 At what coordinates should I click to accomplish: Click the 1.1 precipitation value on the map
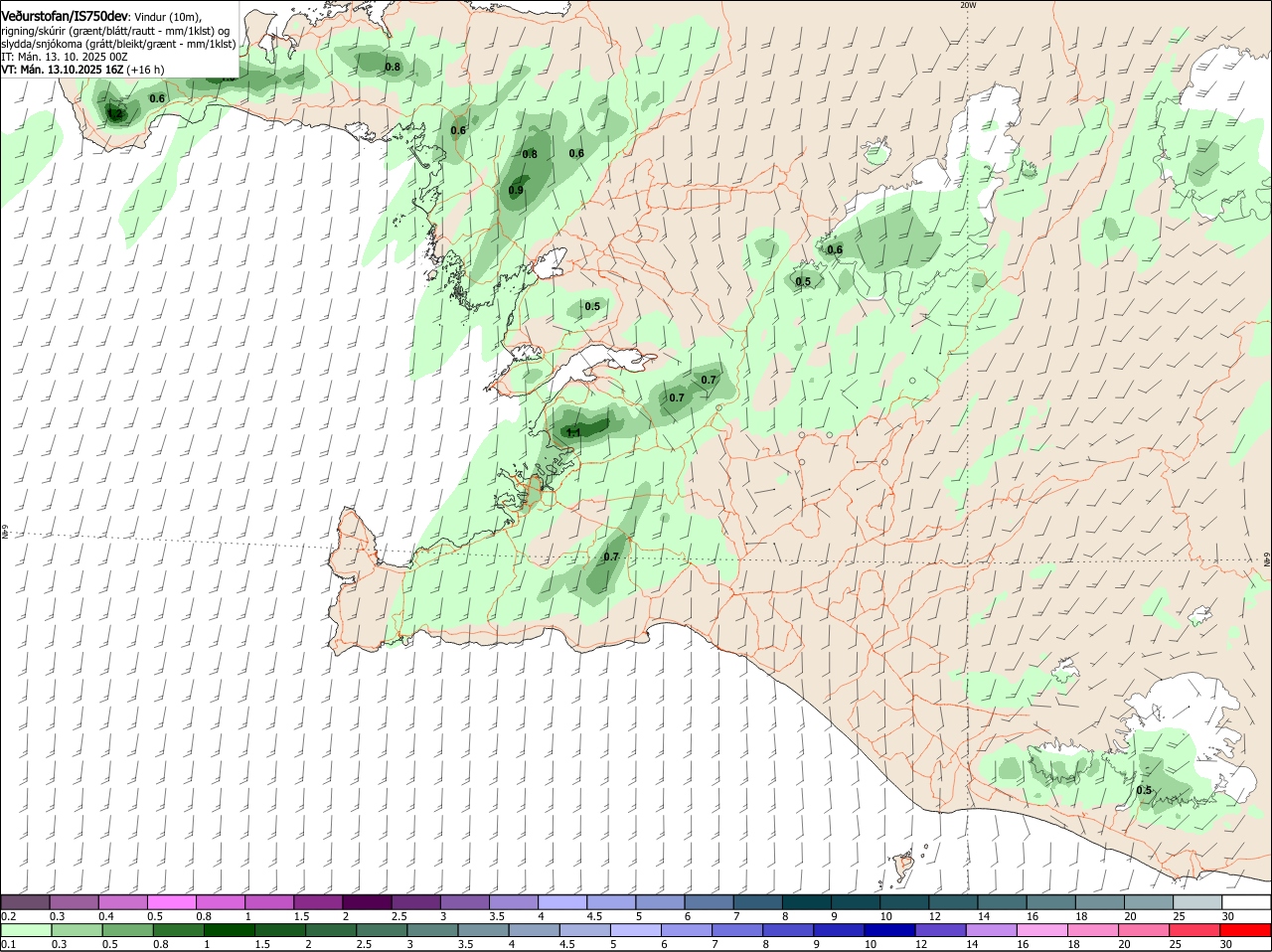(x=573, y=432)
